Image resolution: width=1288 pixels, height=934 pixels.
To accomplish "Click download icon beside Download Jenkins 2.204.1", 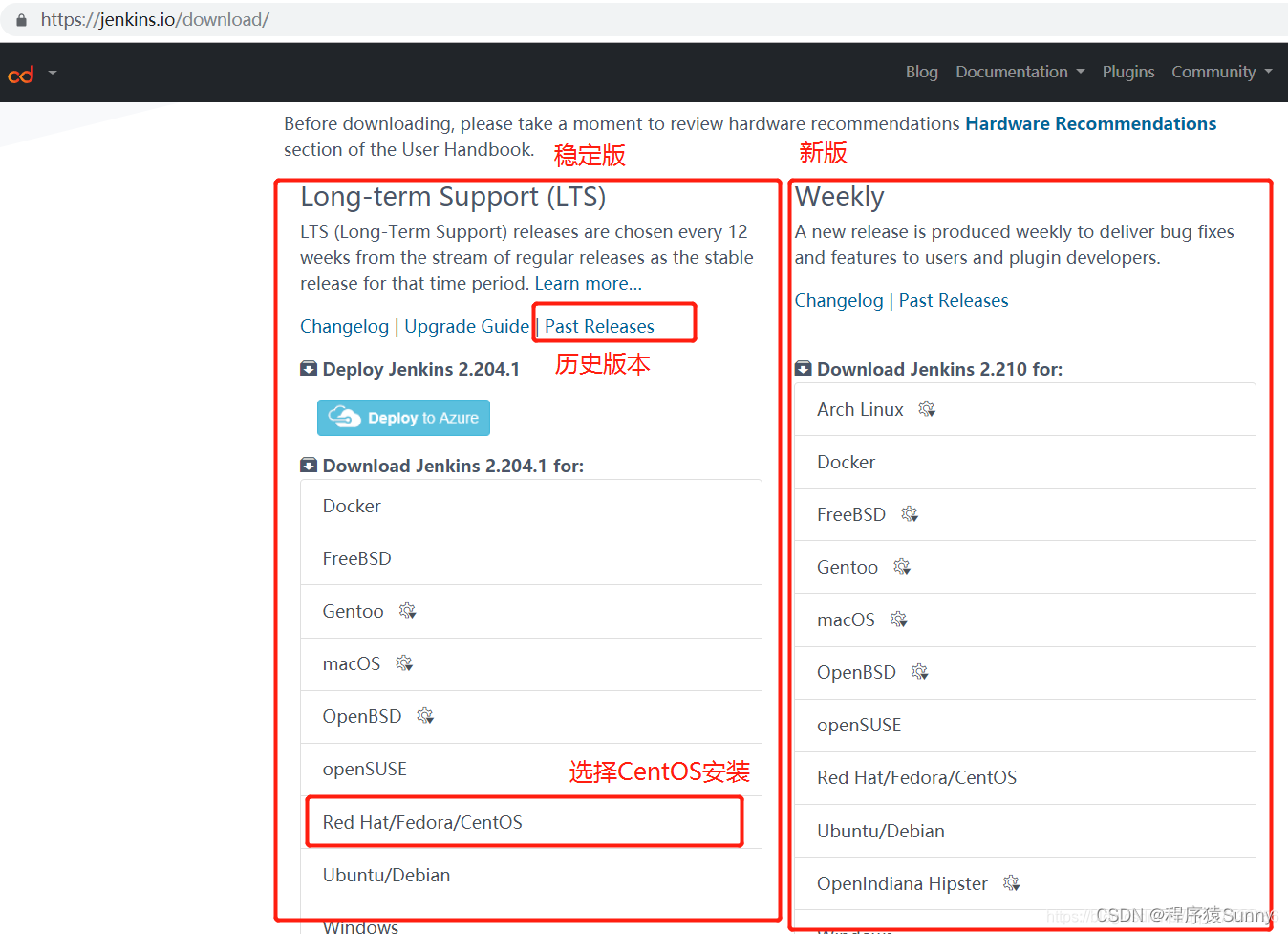I will point(309,466).
